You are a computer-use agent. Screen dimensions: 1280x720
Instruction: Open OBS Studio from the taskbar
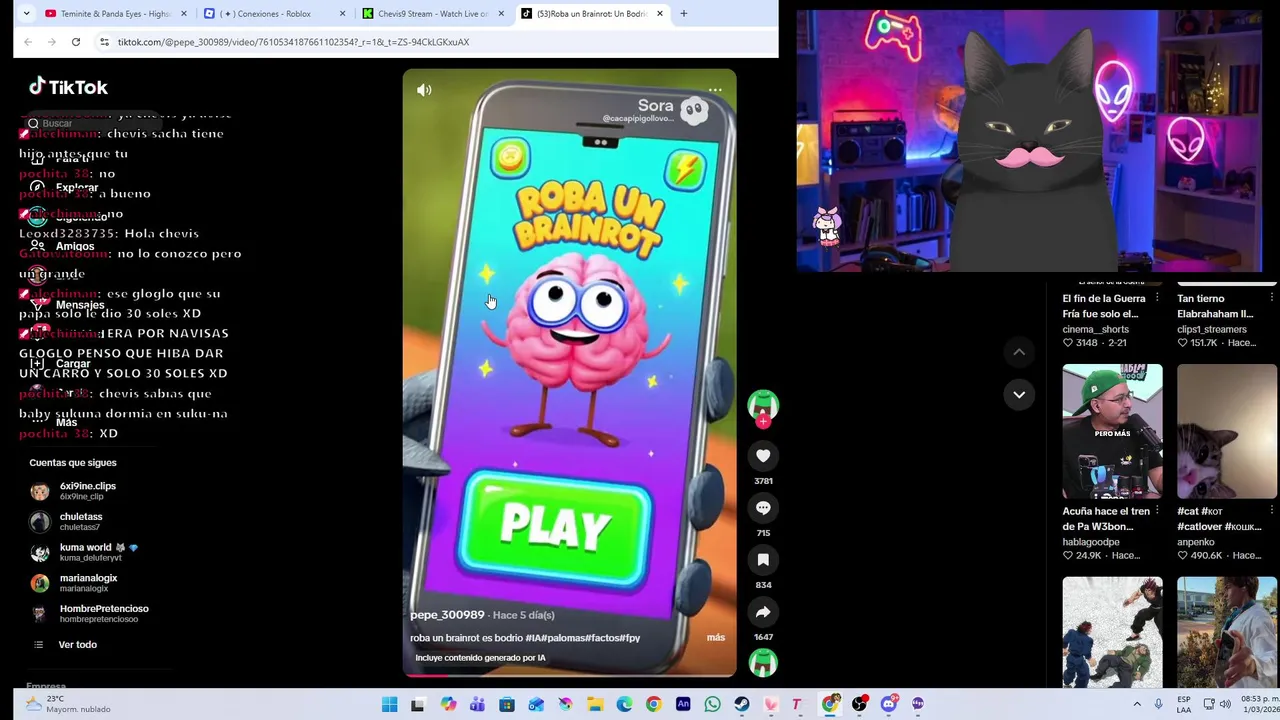click(859, 704)
